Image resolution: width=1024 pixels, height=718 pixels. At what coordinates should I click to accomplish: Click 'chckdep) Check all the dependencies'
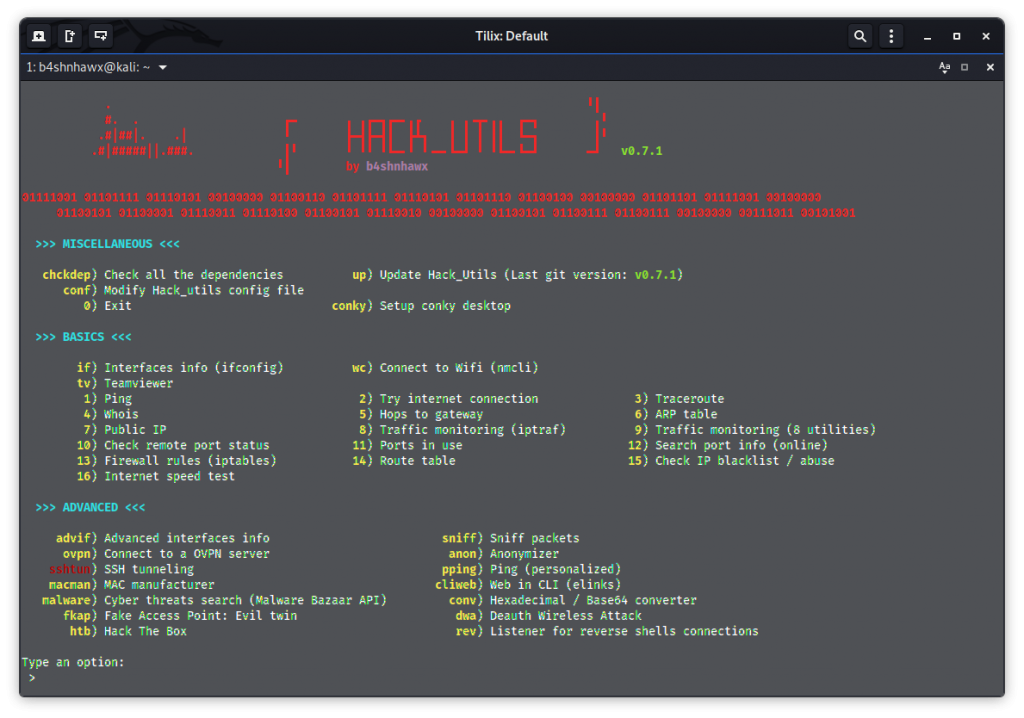pyautogui.click(x=163, y=274)
